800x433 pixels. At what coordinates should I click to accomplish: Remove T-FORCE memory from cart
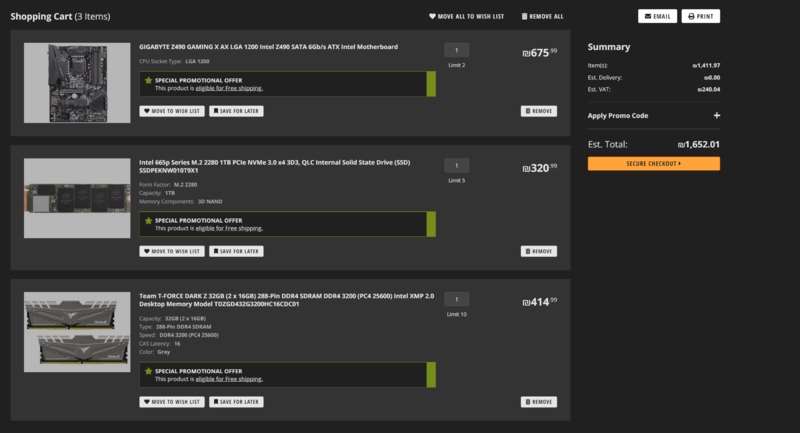(539, 402)
